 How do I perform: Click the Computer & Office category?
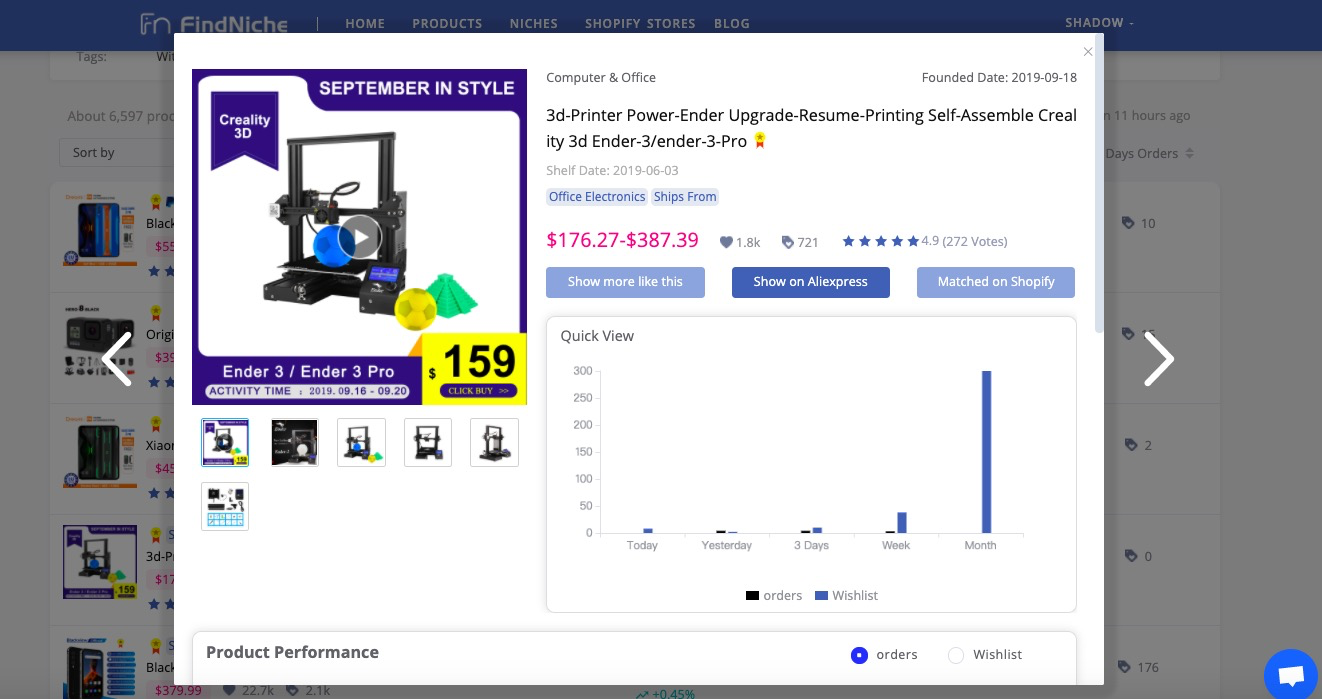tap(601, 77)
